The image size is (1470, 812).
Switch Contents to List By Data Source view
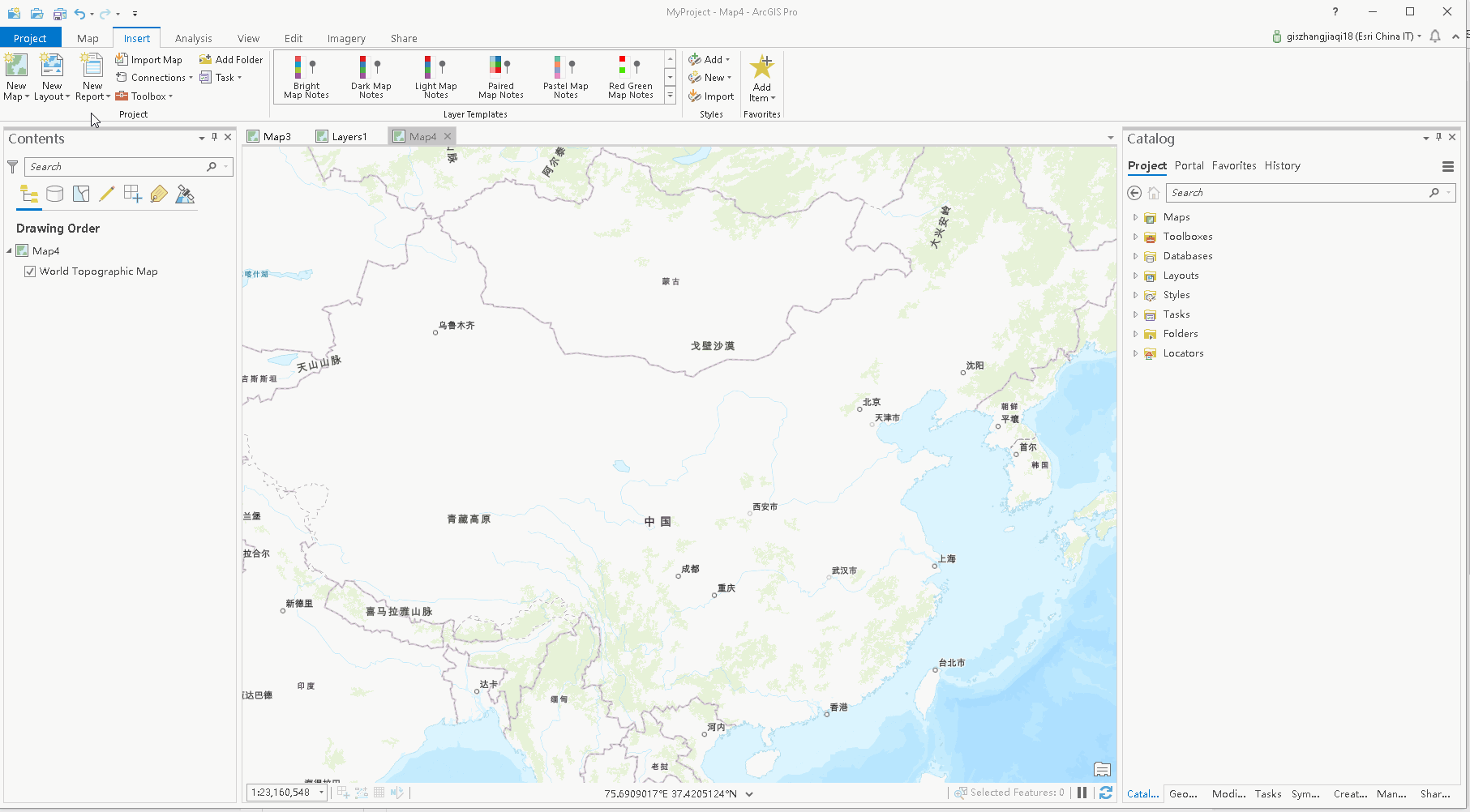coord(54,194)
